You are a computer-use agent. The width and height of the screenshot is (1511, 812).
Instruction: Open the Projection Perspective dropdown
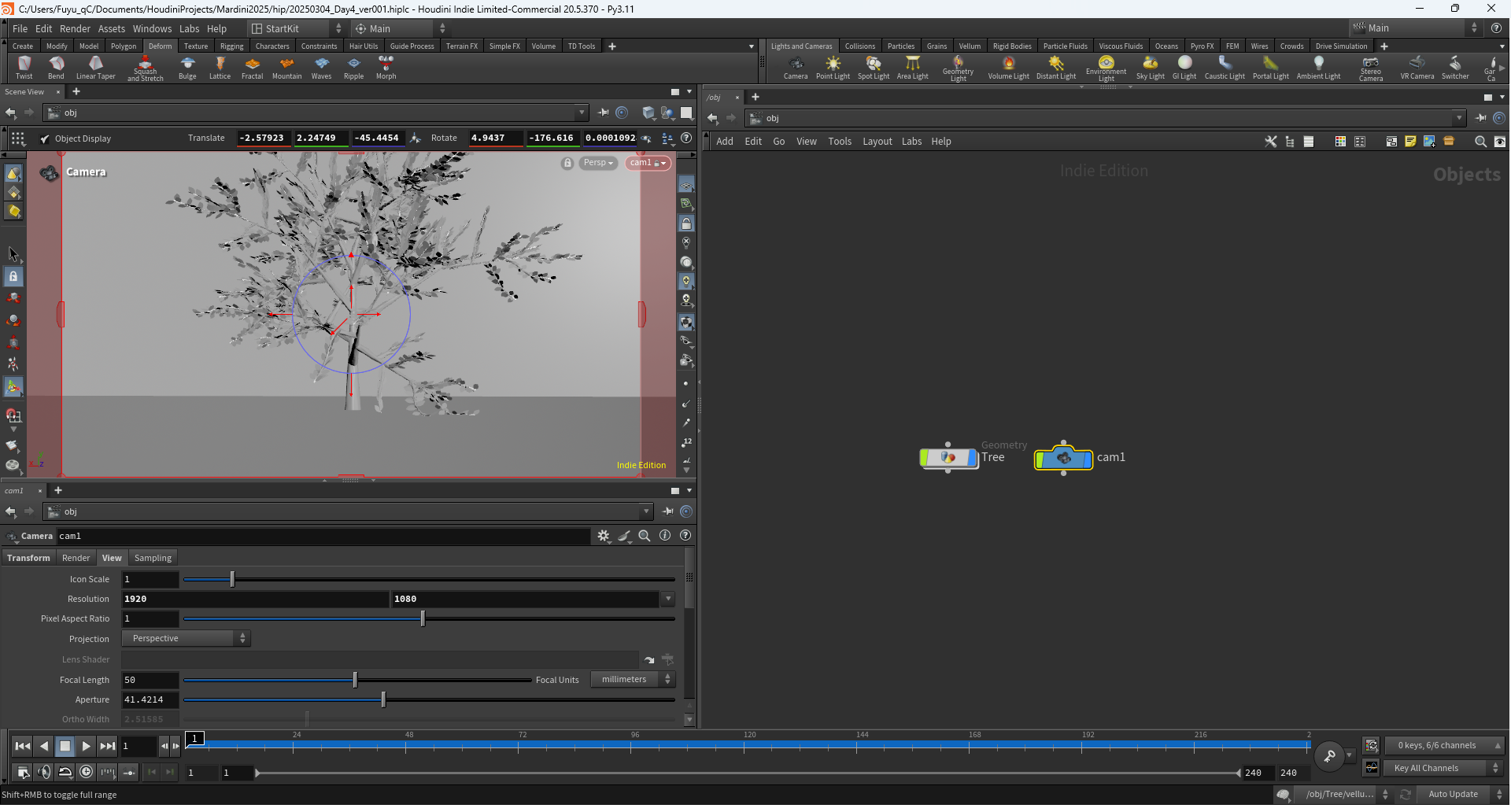pyautogui.click(x=187, y=639)
